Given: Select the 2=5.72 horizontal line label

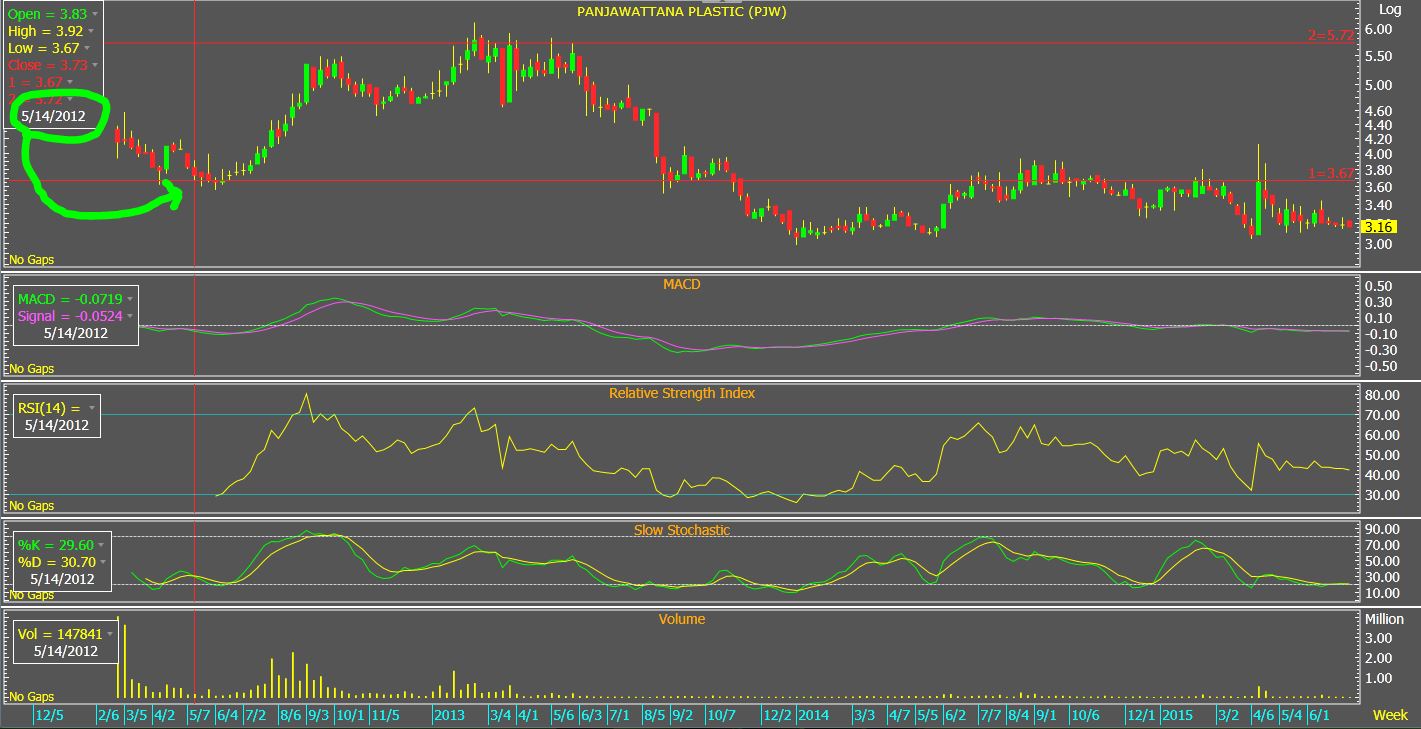Looking at the screenshot, I should click(1330, 35).
